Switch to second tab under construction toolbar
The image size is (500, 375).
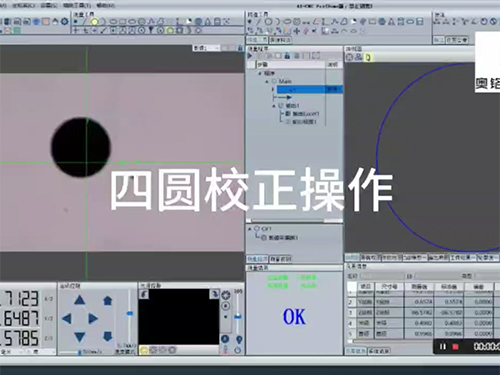coord(280,40)
